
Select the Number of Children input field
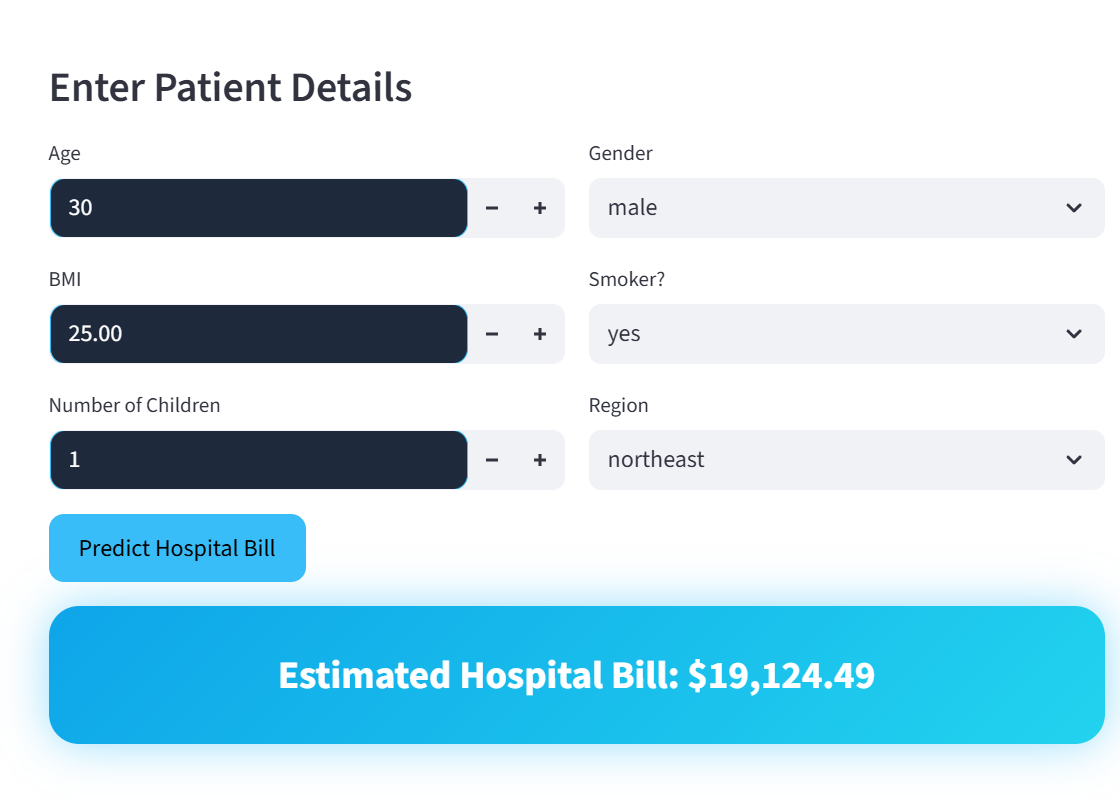(258, 460)
